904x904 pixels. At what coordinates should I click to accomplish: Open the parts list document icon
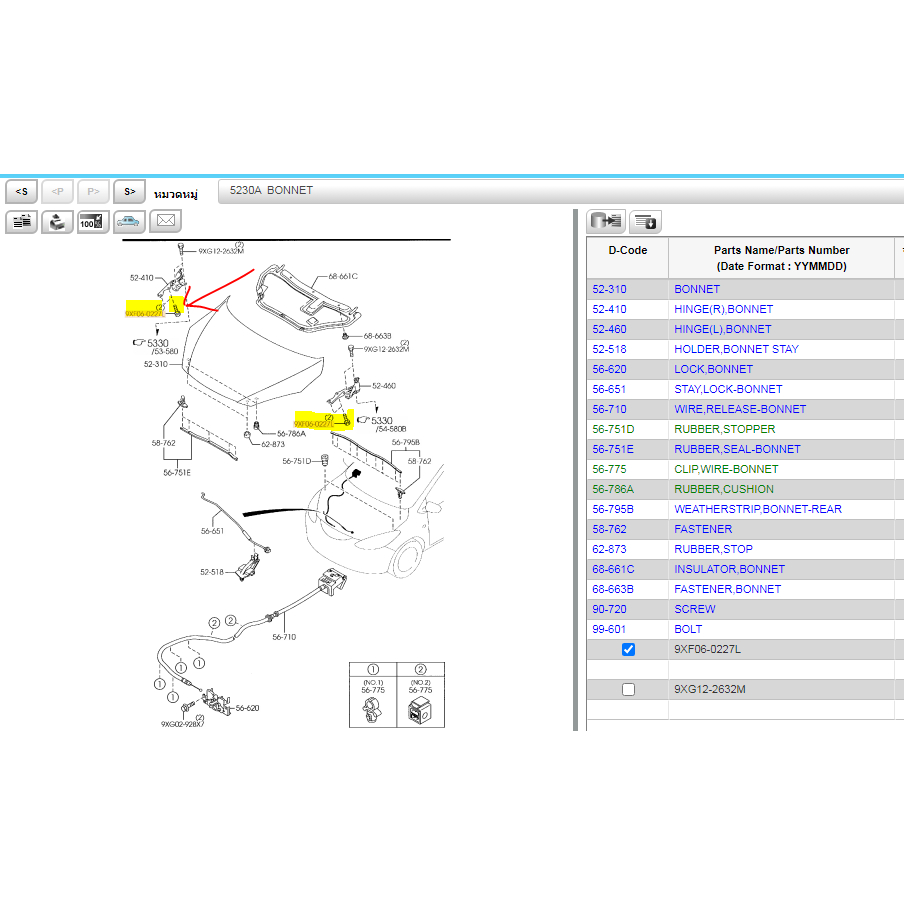click(21, 221)
